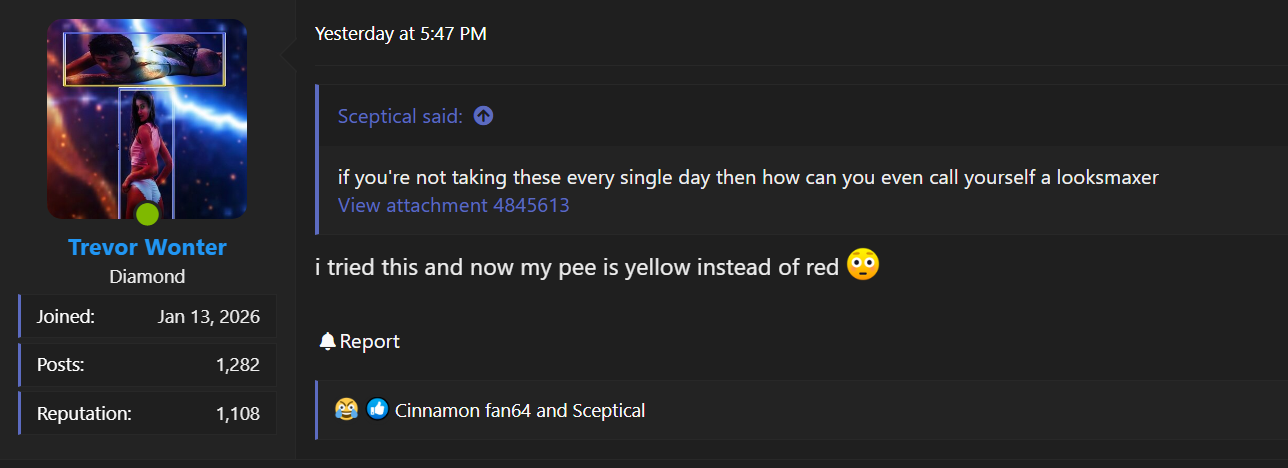The width and height of the screenshot is (1288, 468).
Task: Click the join date Jan 13, 2026
Action: point(209,317)
